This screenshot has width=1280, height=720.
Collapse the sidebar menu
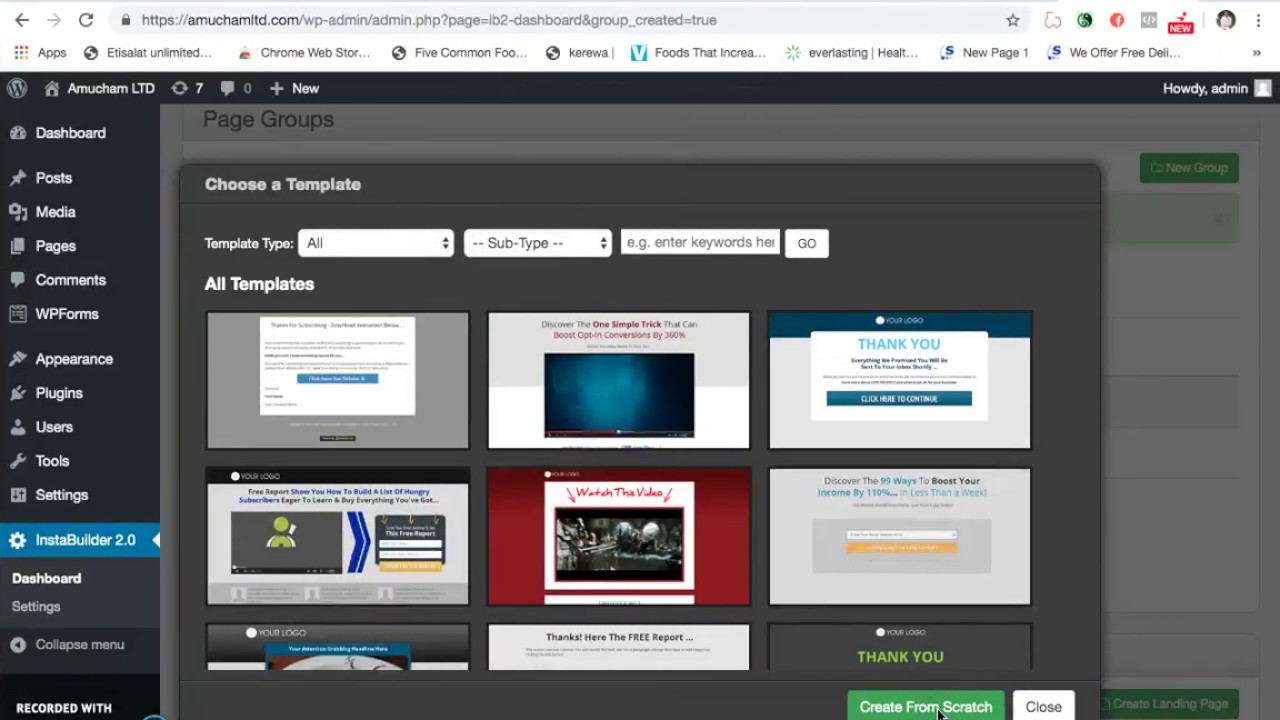pyautogui.click(x=80, y=645)
